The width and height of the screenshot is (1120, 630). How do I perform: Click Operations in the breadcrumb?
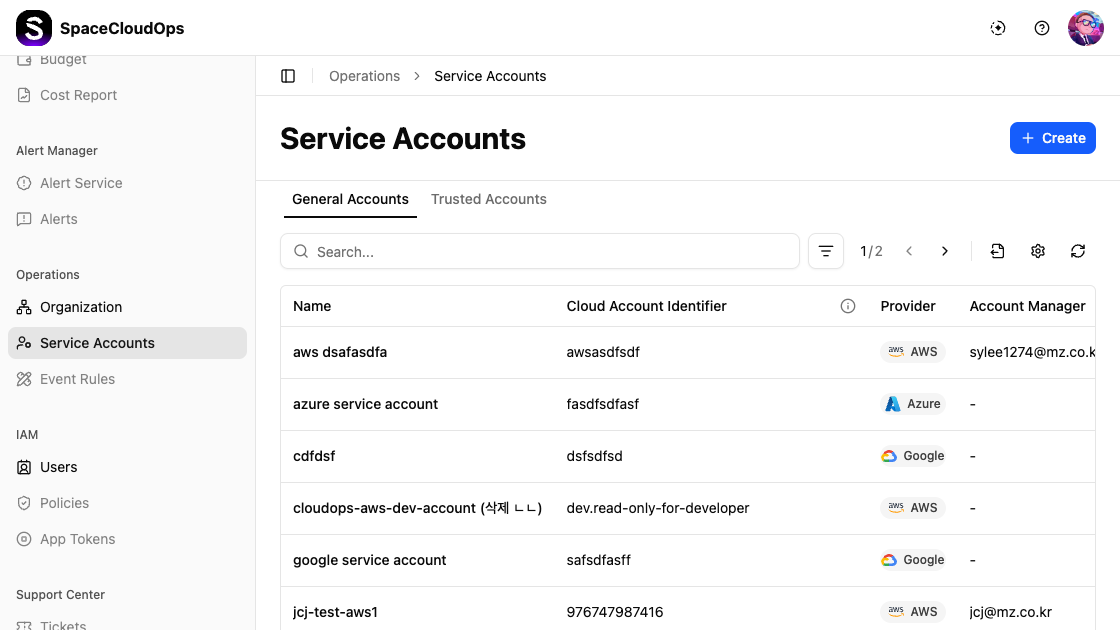(364, 76)
